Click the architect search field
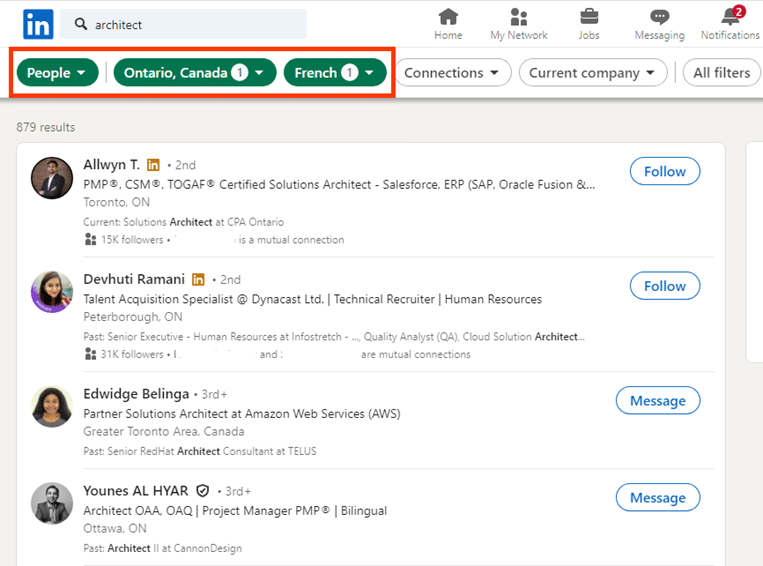 183,24
